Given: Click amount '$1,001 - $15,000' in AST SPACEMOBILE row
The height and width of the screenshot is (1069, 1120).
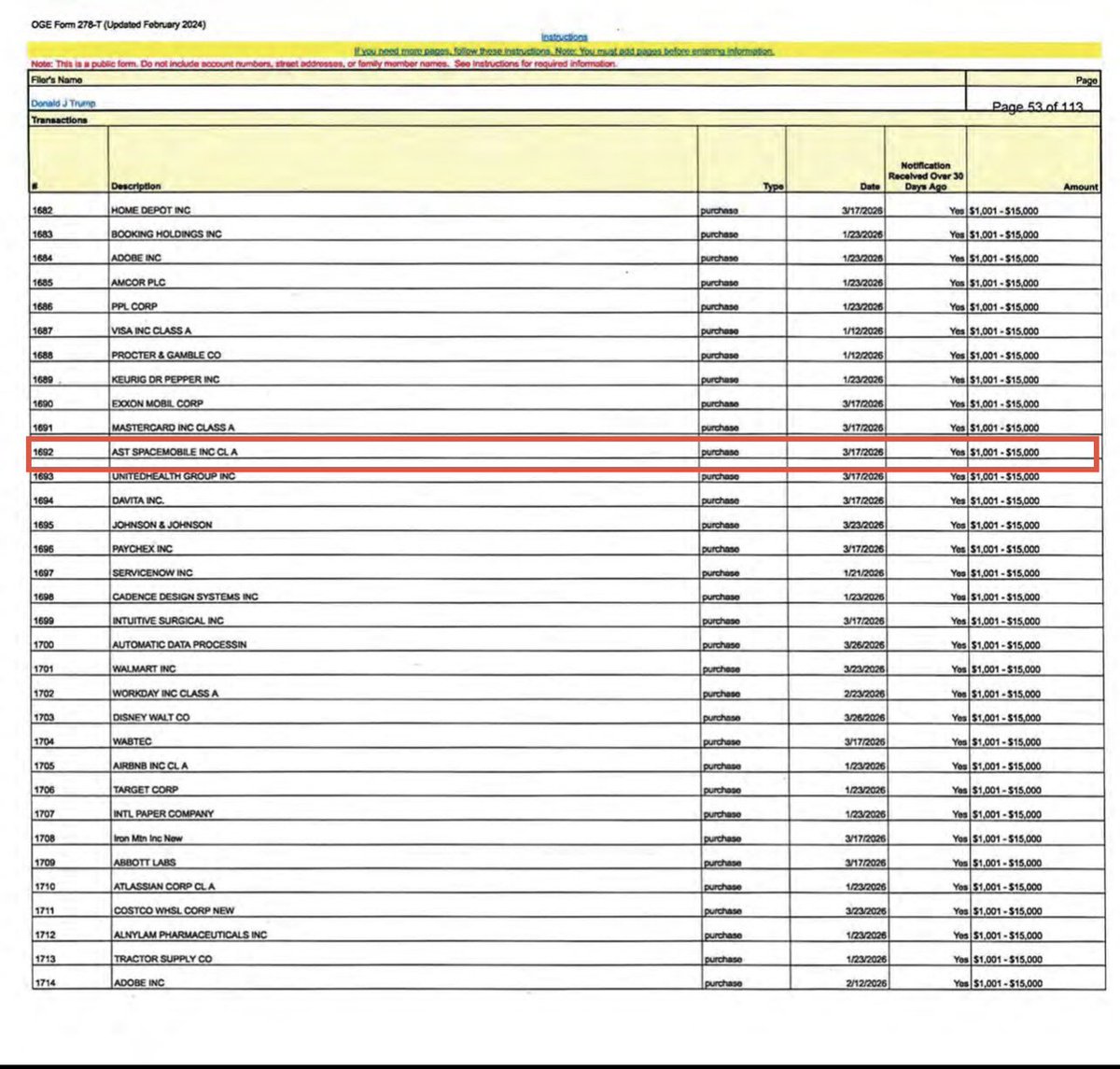Looking at the screenshot, I should (x=1003, y=453).
